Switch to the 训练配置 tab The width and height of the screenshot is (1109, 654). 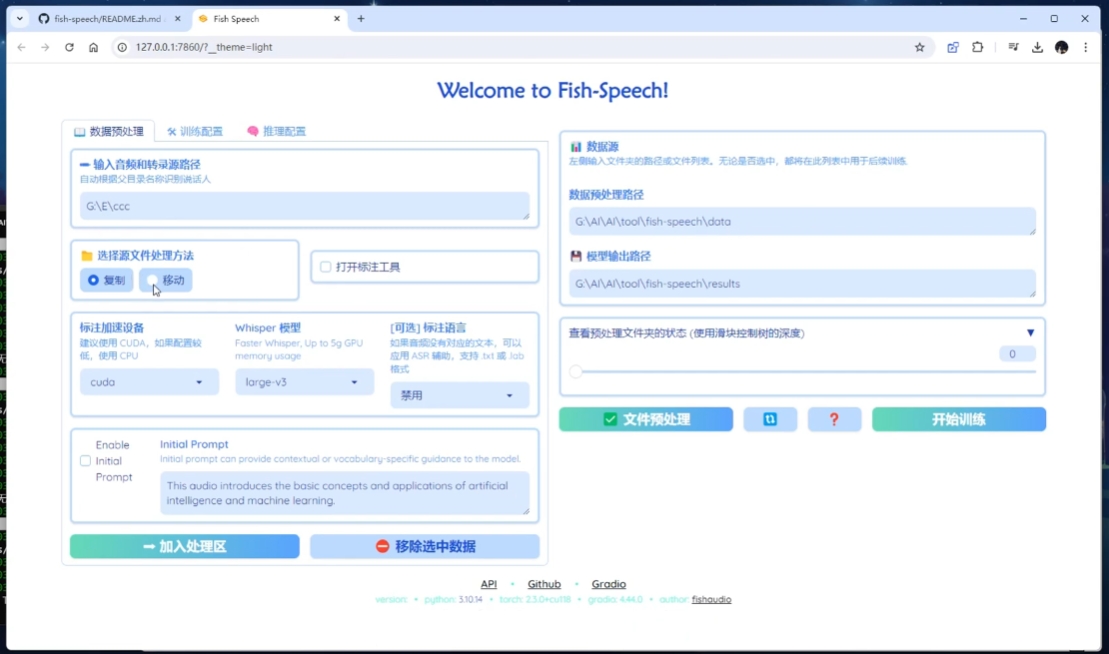tap(195, 131)
